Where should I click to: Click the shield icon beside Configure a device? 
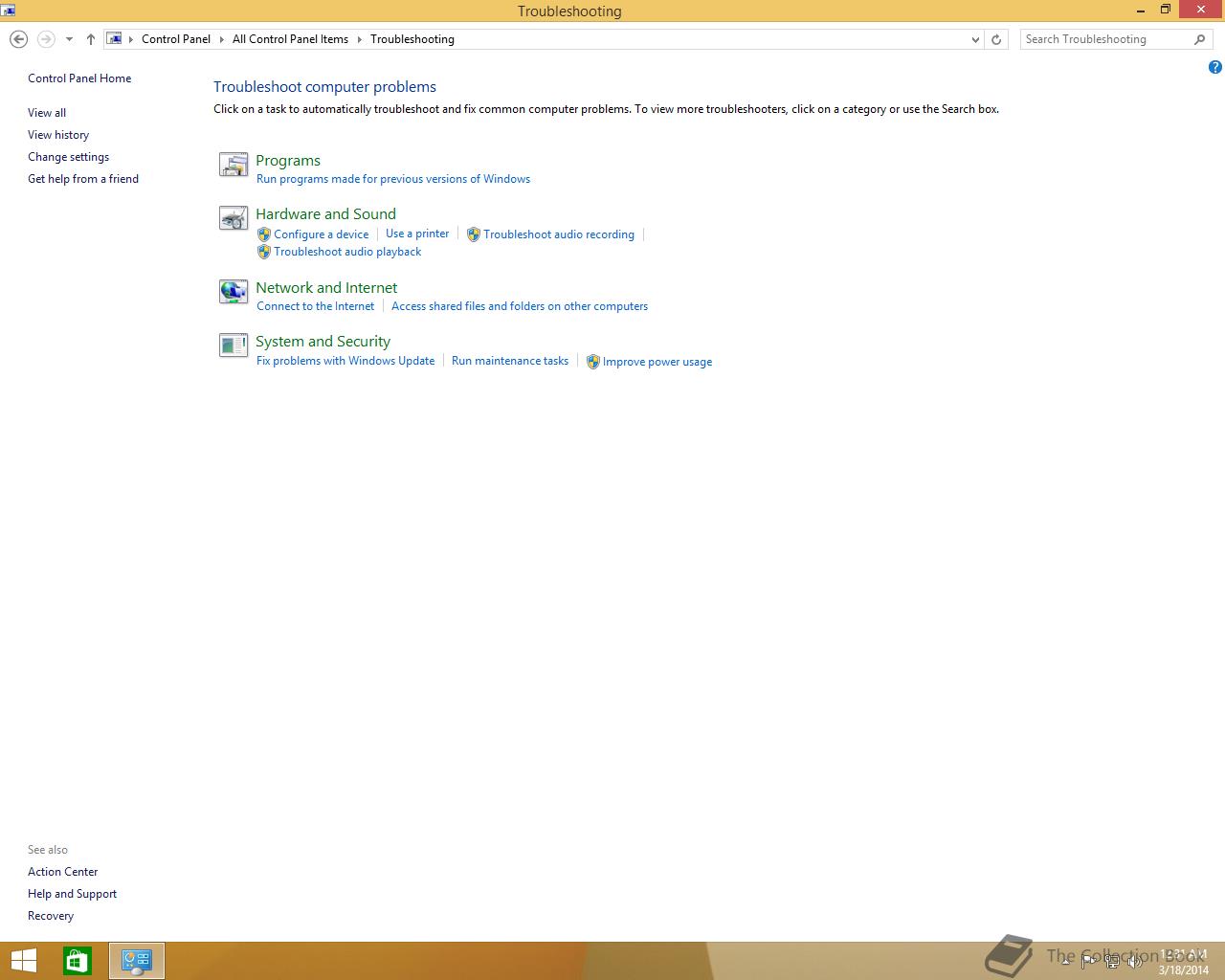264,234
